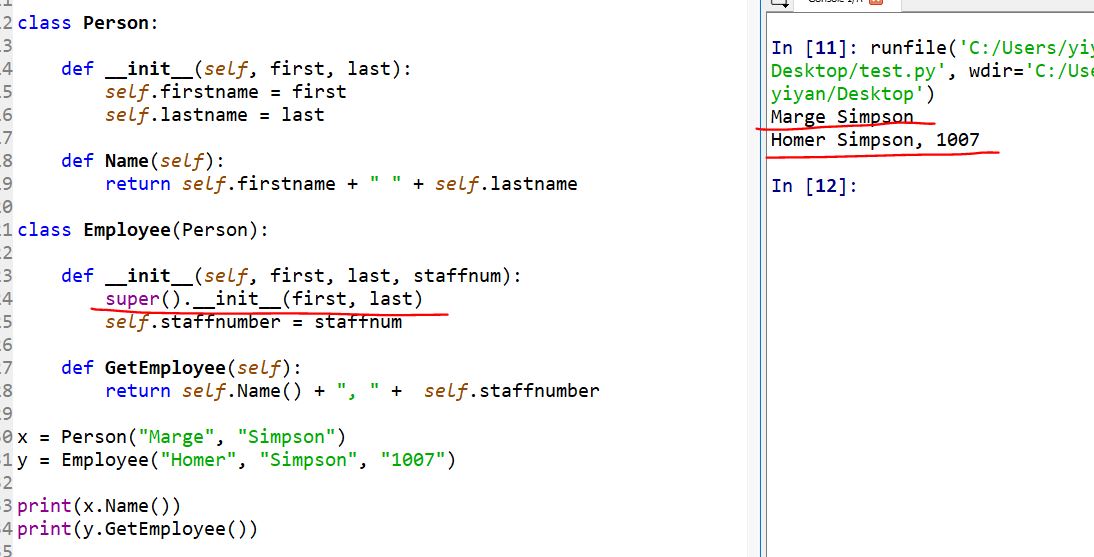The width and height of the screenshot is (1094, 557).
Task: Click the underlined super().__init__ call
Action: click(x=264, y=299)
